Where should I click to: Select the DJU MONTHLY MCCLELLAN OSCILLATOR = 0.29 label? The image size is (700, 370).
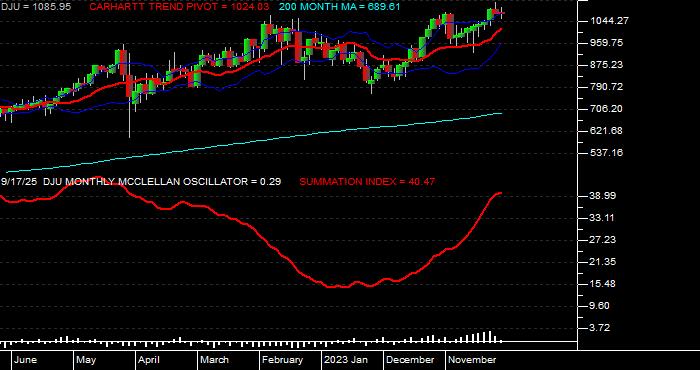[162, 182]
